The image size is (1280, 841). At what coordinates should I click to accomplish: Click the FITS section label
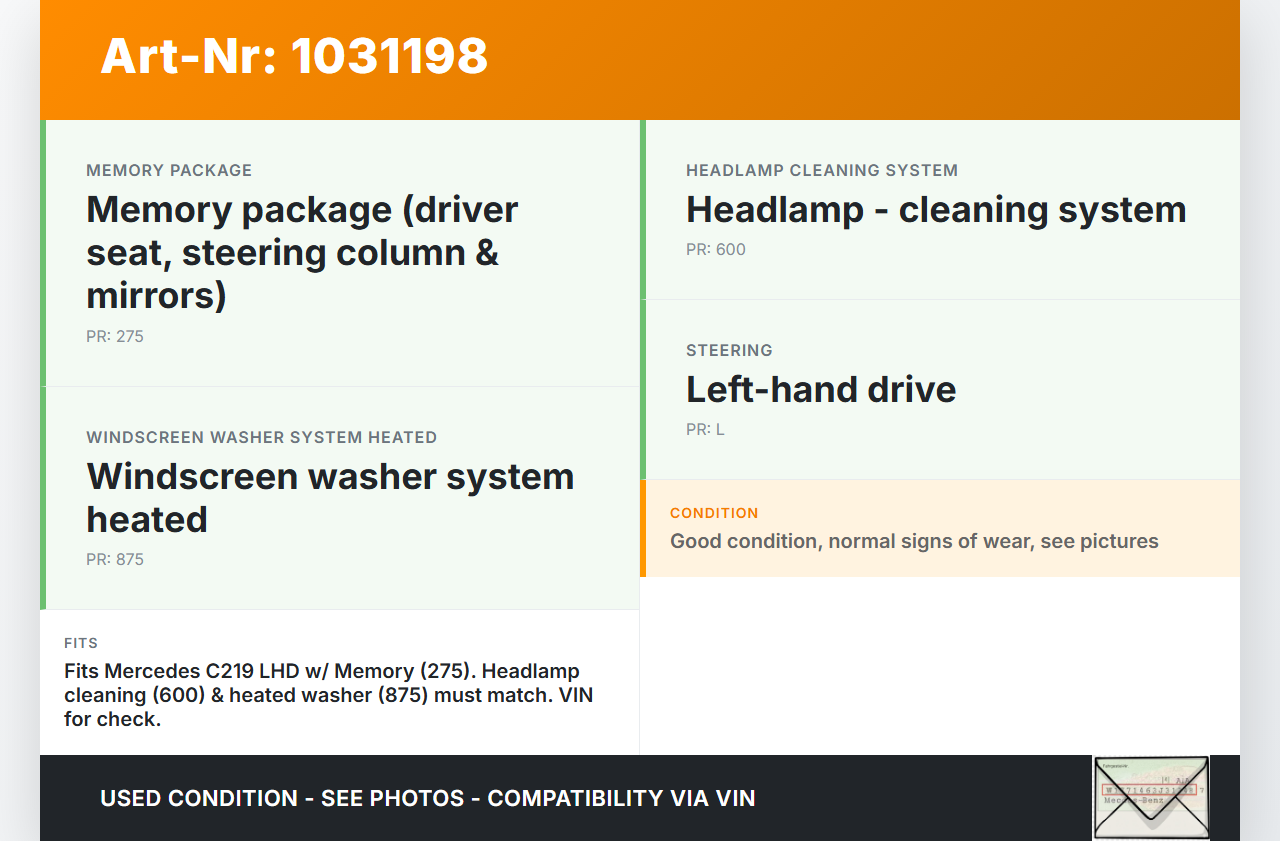81,643
